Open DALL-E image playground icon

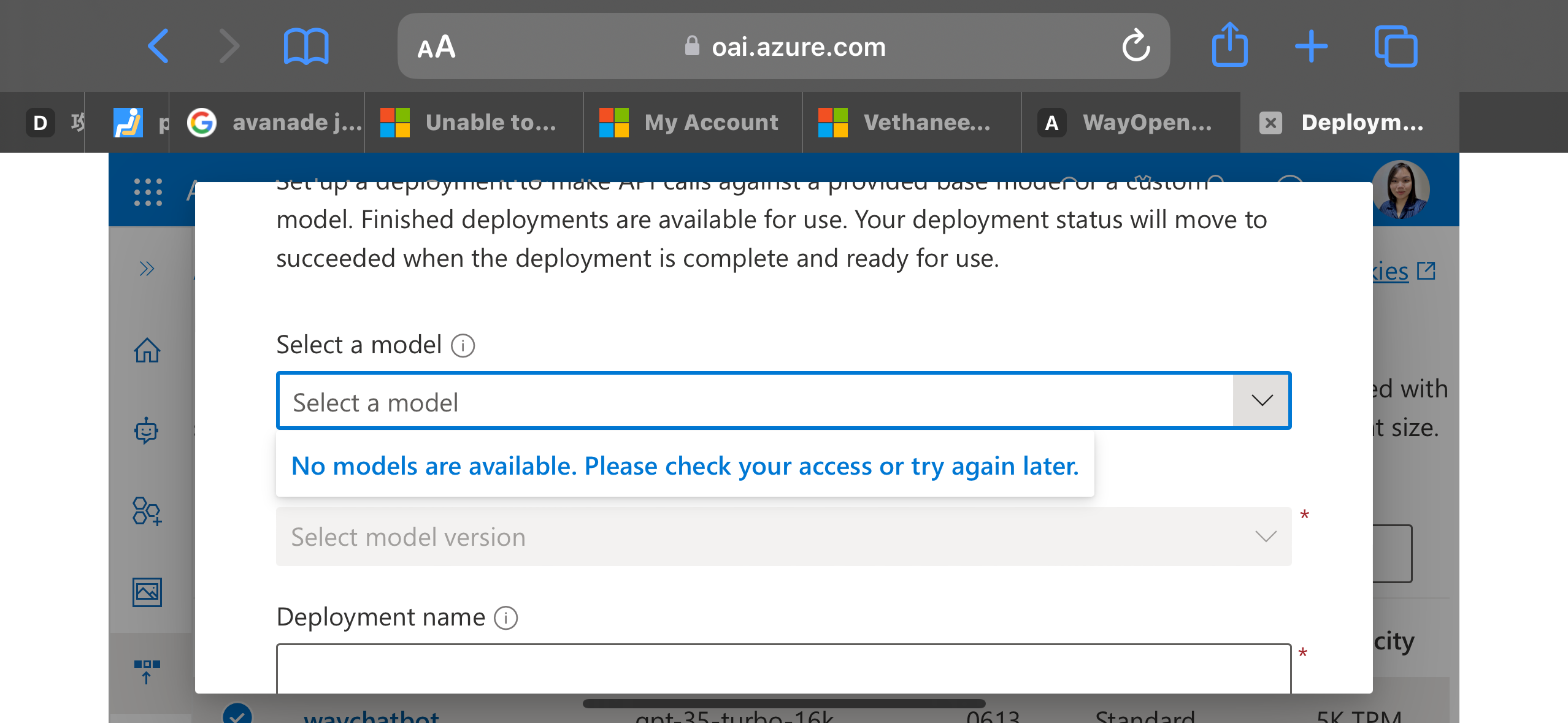click(x=147, y=592)
